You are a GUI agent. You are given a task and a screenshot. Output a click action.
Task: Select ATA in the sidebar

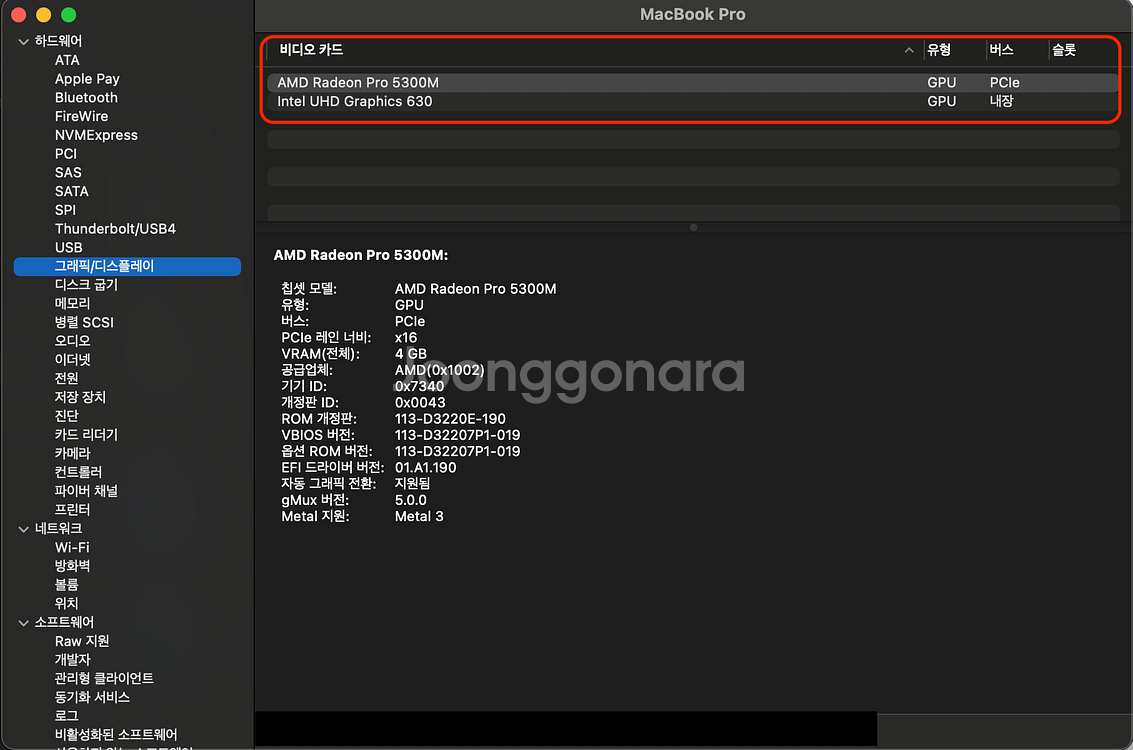click(x=67, y=60)
